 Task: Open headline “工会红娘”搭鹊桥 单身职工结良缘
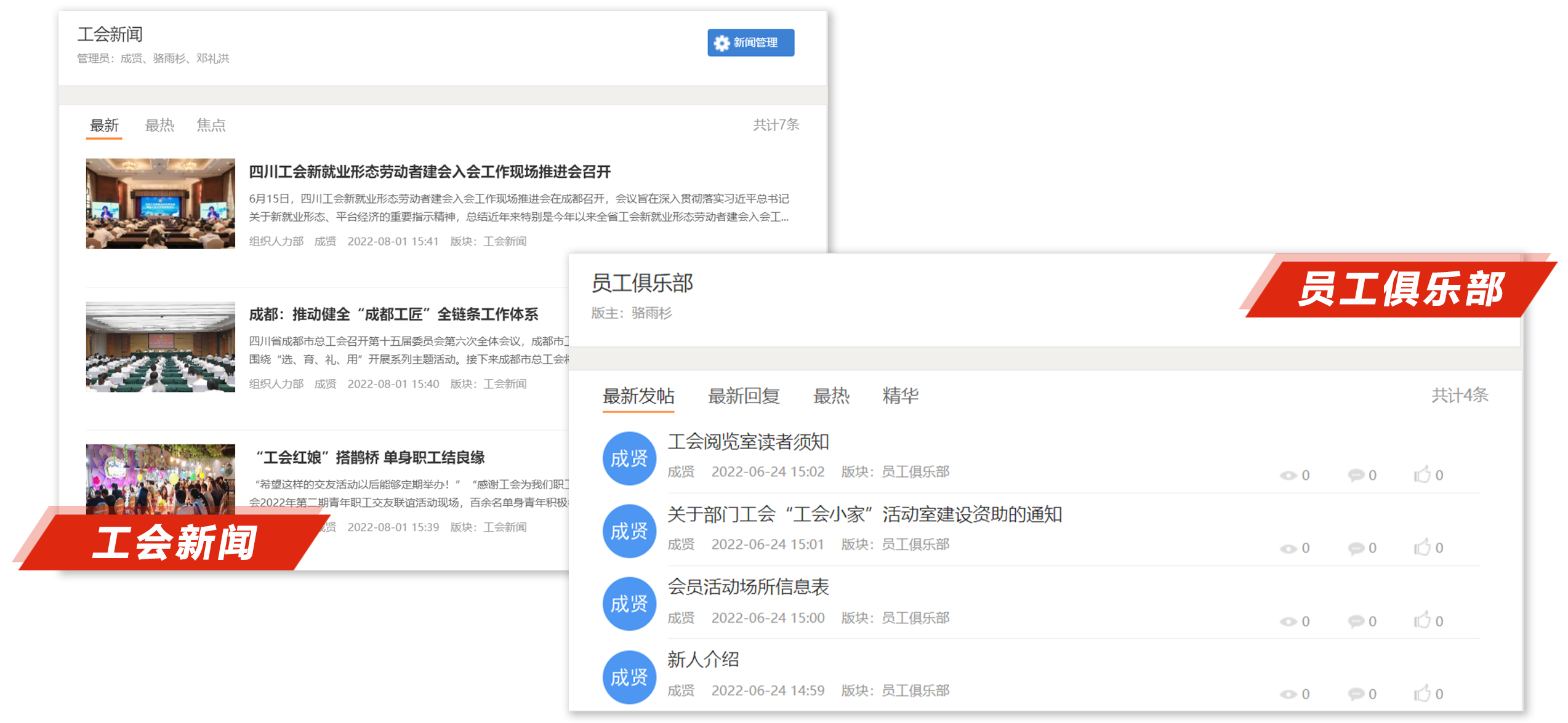pos(370,457)
